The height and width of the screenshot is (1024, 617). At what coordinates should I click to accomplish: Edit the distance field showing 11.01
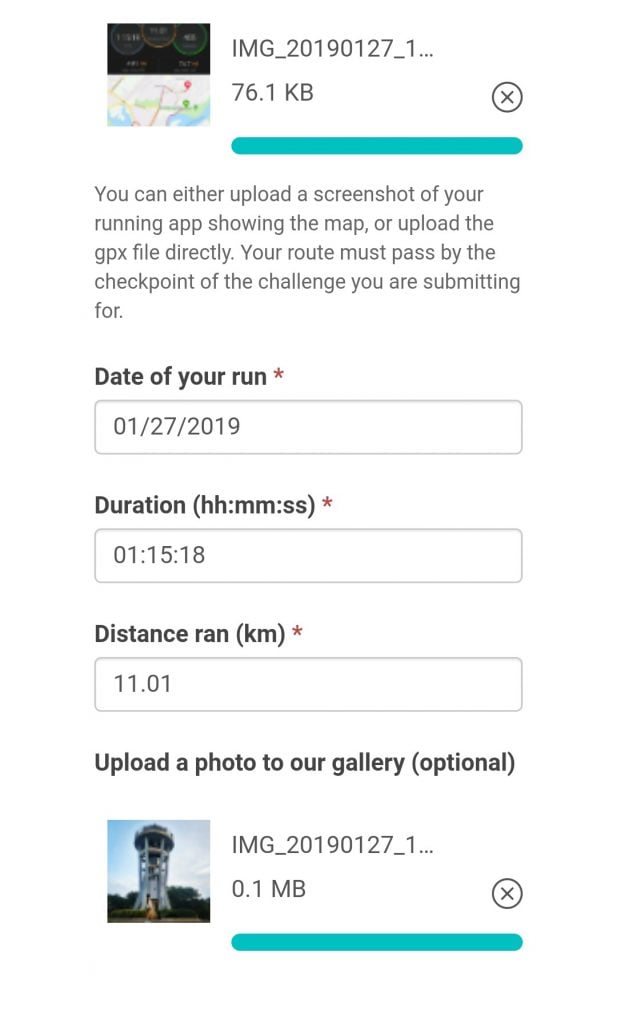click(x=308, y=684)
